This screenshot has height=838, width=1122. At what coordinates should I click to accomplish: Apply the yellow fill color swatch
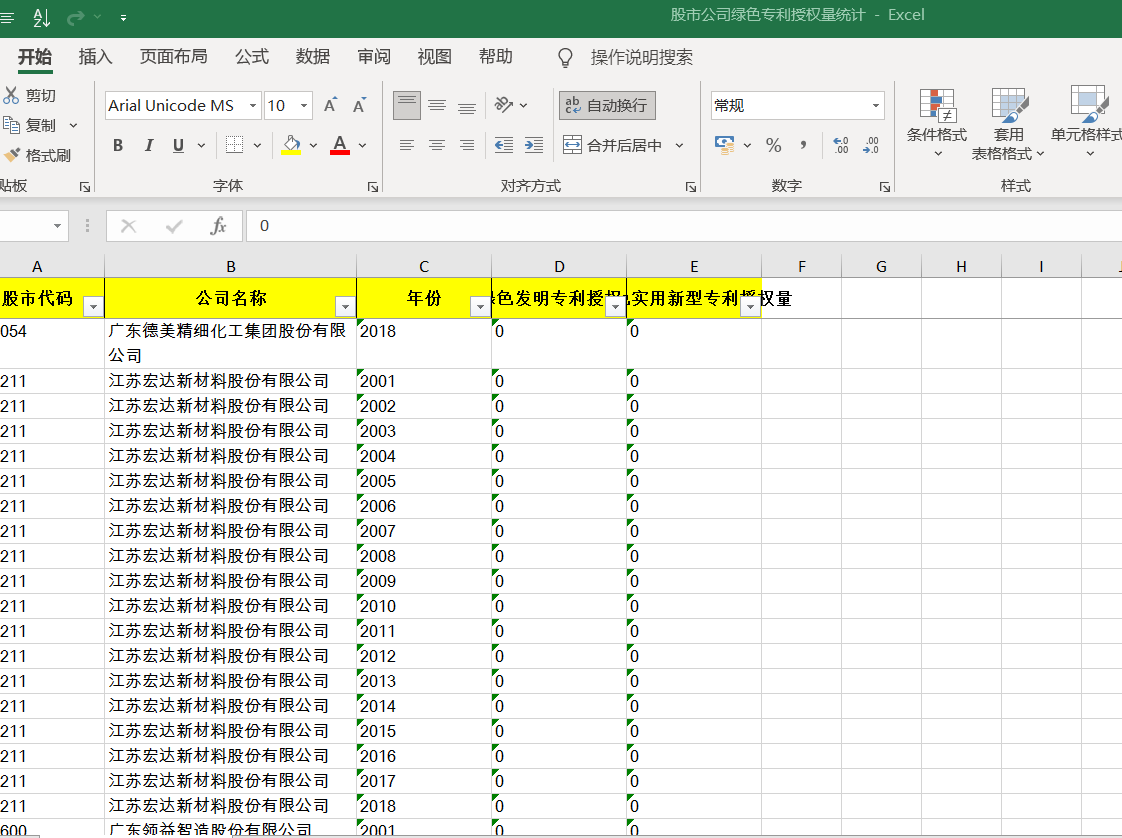pyautogui.click(x=291, y=145)
